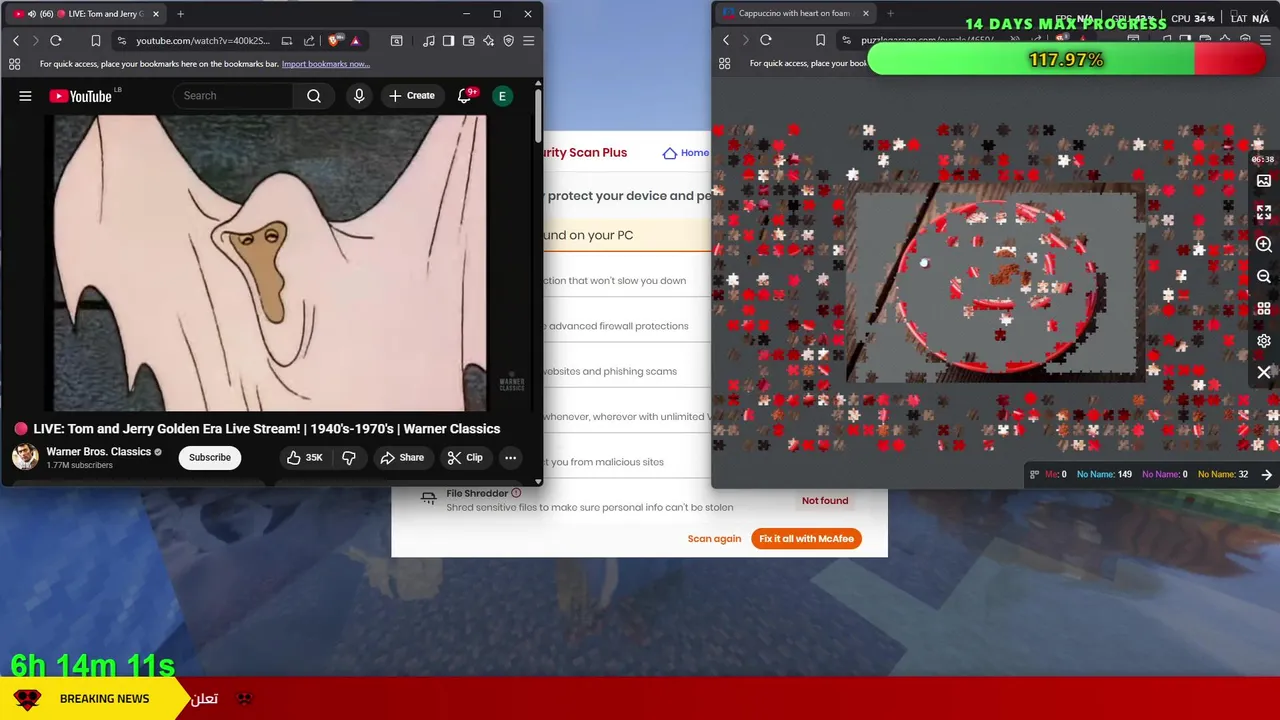This screenshot has width=1280, height=720.
Task: Go back in the YouTube browser window
Action: [16, 41]
